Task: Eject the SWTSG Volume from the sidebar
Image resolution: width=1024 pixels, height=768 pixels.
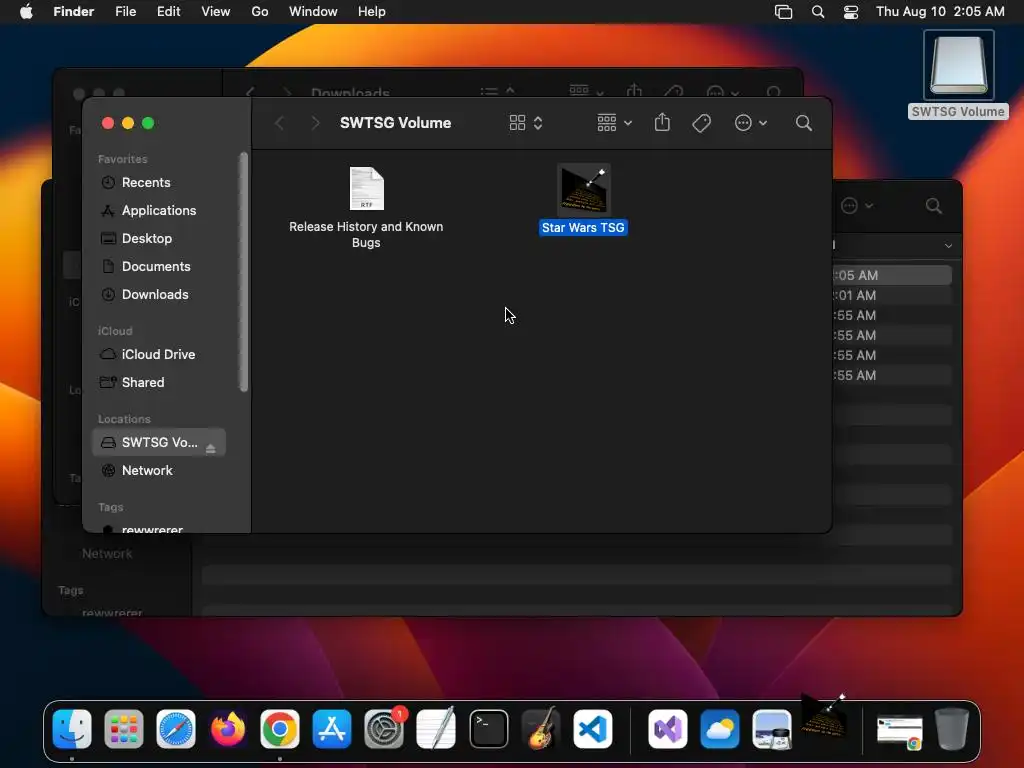Action: 210,448
